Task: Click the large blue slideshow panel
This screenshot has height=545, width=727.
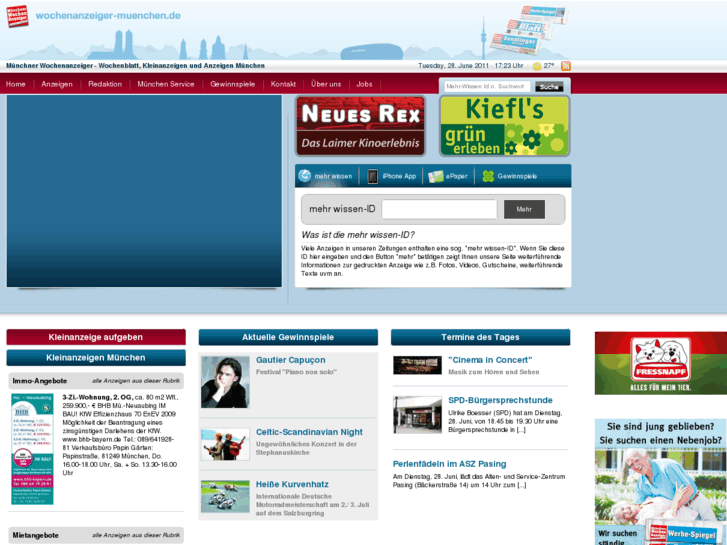Action: 144,191
